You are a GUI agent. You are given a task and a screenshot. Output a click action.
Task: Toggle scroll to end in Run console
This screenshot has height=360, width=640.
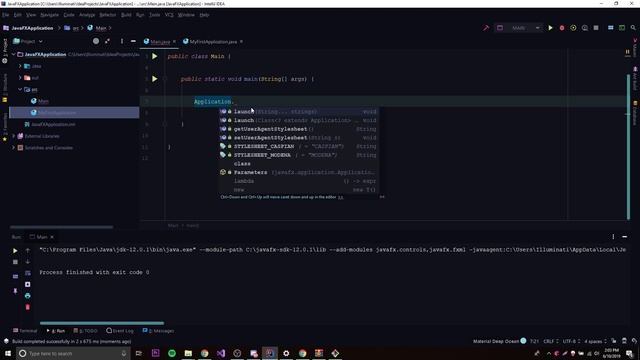(x=27, y=284)
